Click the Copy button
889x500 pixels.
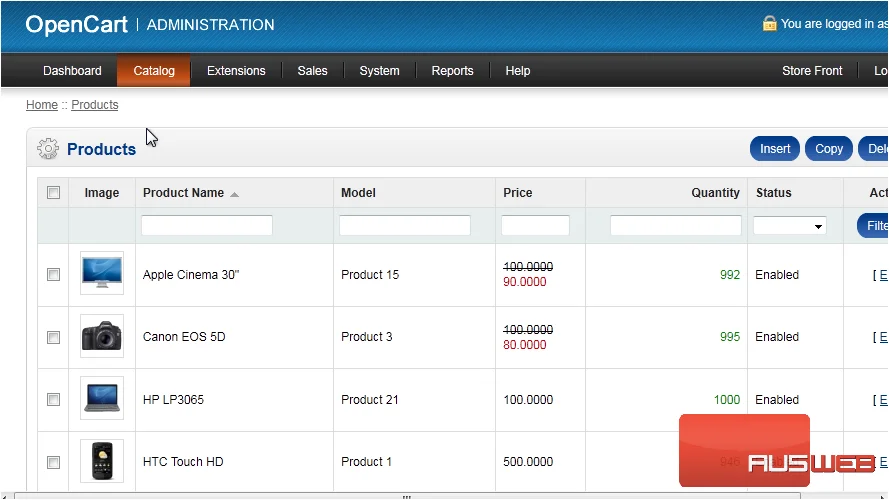tap(829, 149)
